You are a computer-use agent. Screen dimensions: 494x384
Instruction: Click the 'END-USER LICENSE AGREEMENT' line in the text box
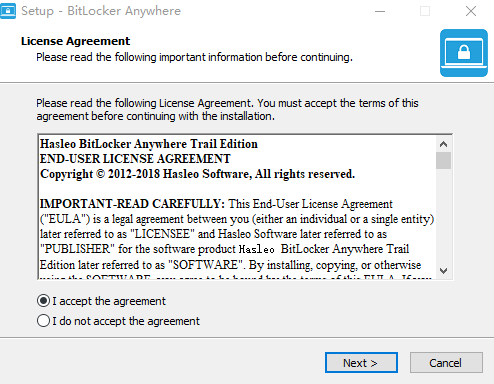135,159
